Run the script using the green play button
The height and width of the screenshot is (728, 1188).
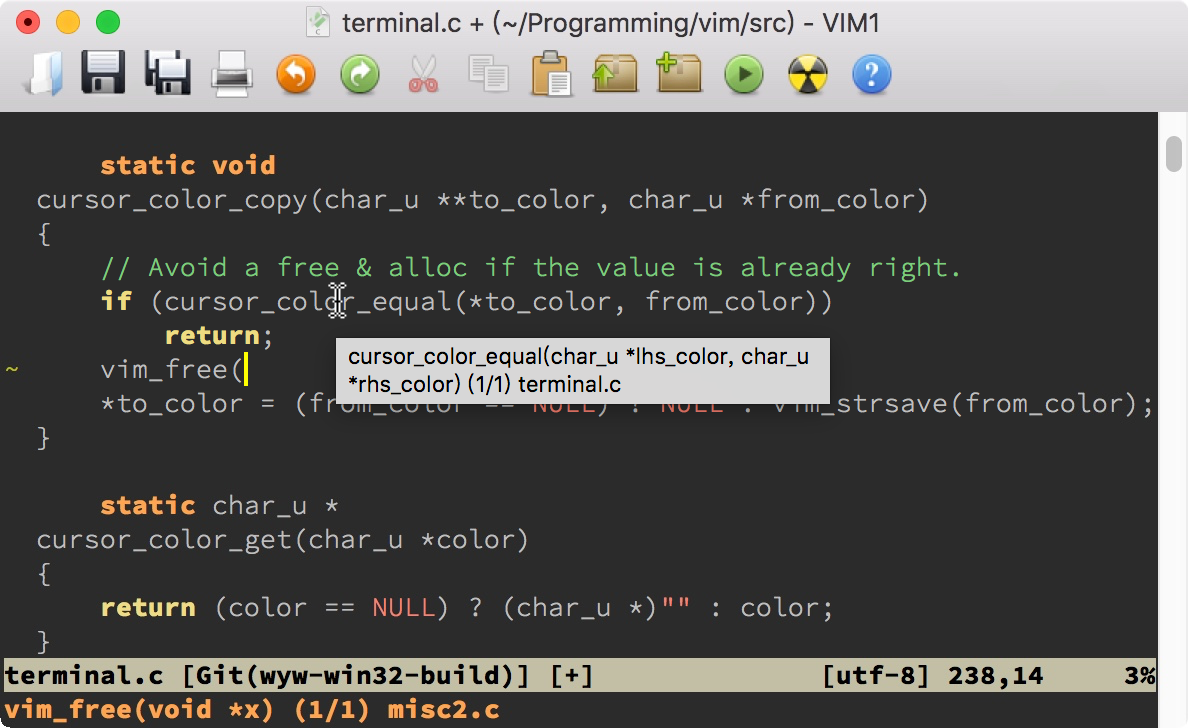(x=743, y=74)
